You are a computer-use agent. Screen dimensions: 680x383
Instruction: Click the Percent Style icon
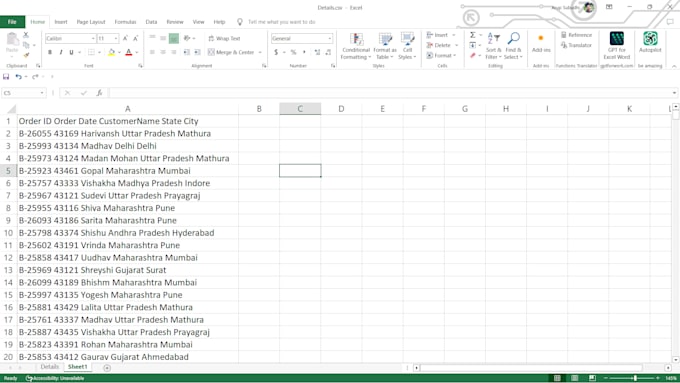(x=293, y=52)
